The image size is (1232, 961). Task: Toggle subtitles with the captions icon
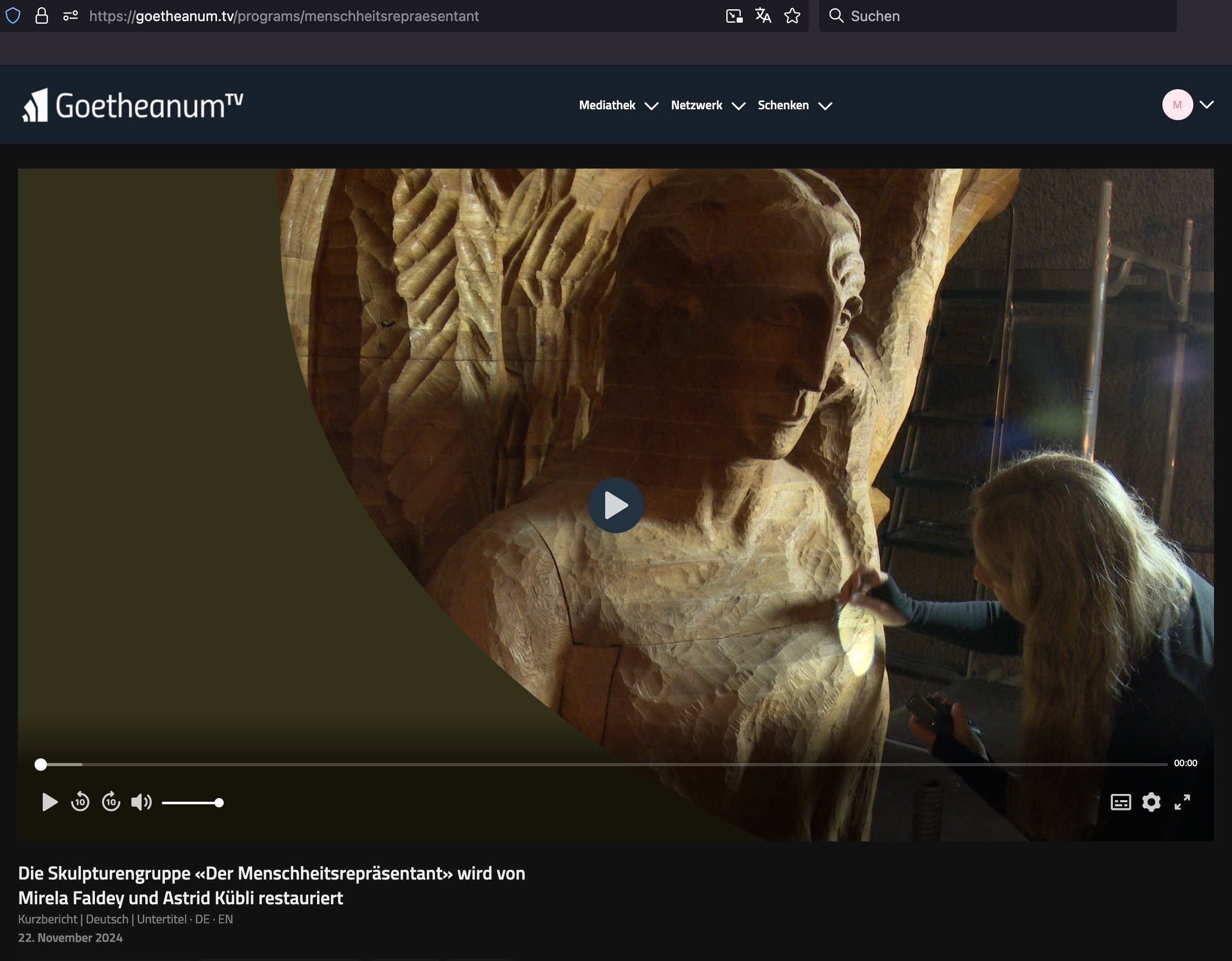click(1120, 802)
